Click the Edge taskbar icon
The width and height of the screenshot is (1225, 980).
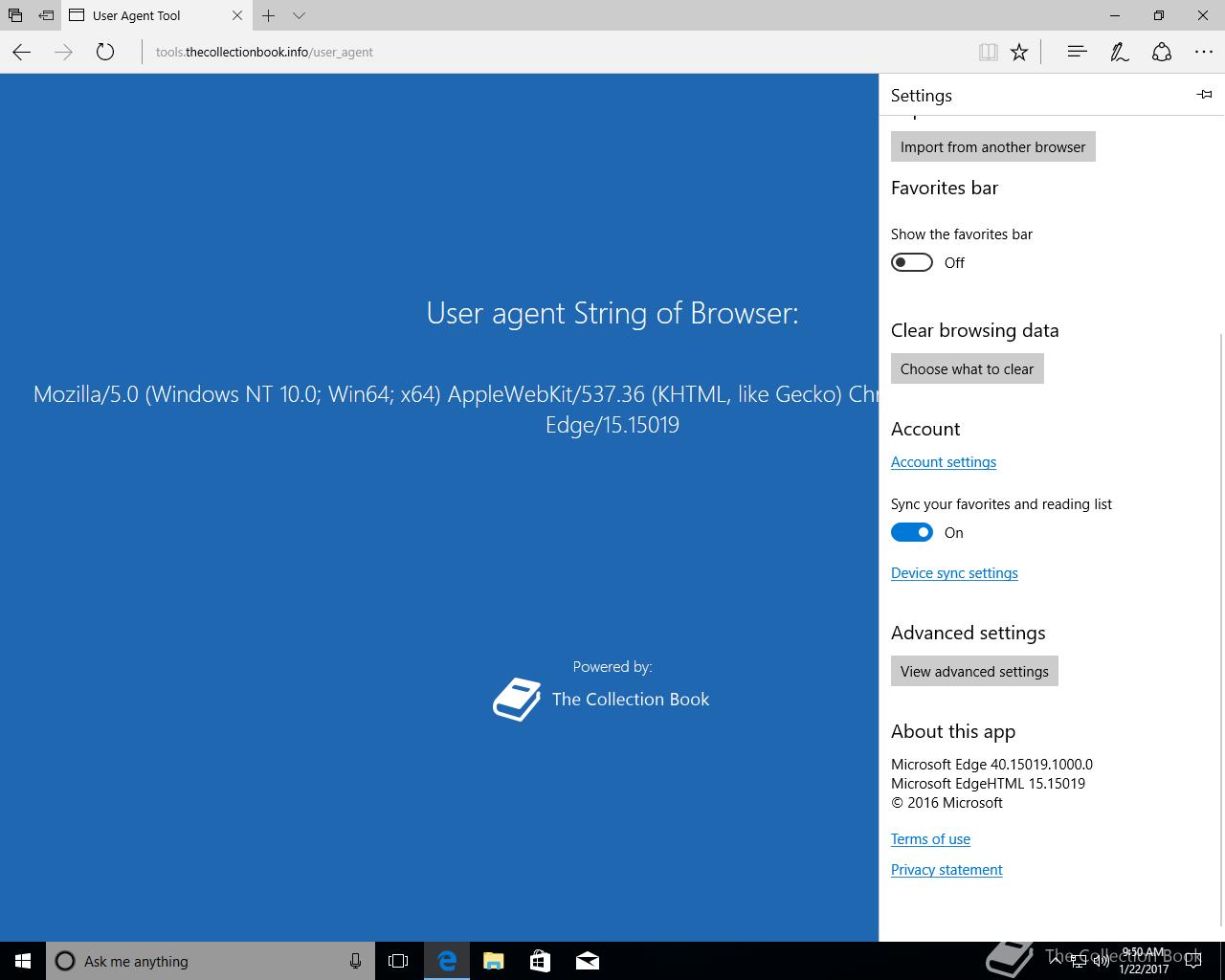click(x=446, y=961)
